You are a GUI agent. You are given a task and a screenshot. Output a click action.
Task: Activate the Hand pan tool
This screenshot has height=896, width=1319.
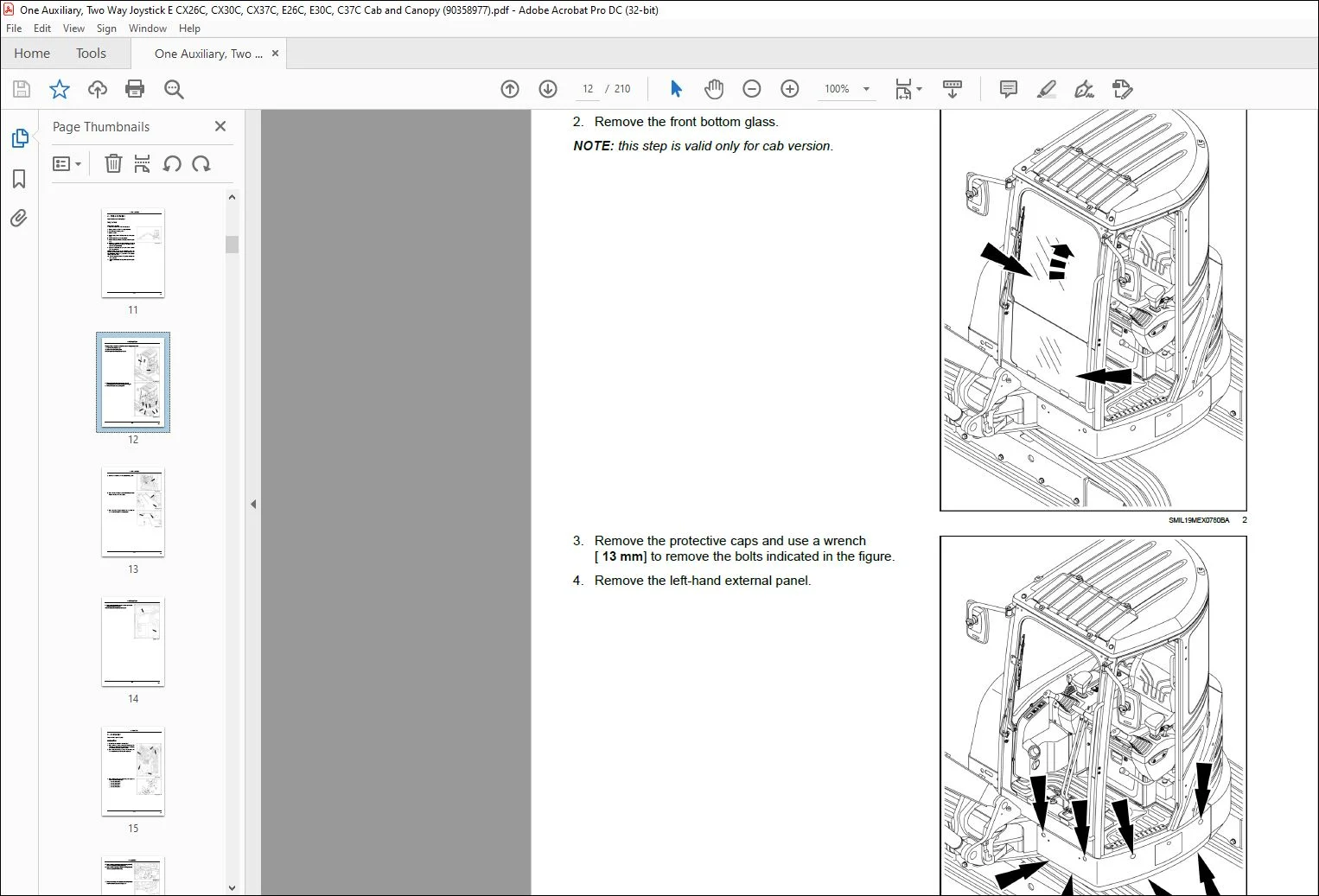[714, 89]
